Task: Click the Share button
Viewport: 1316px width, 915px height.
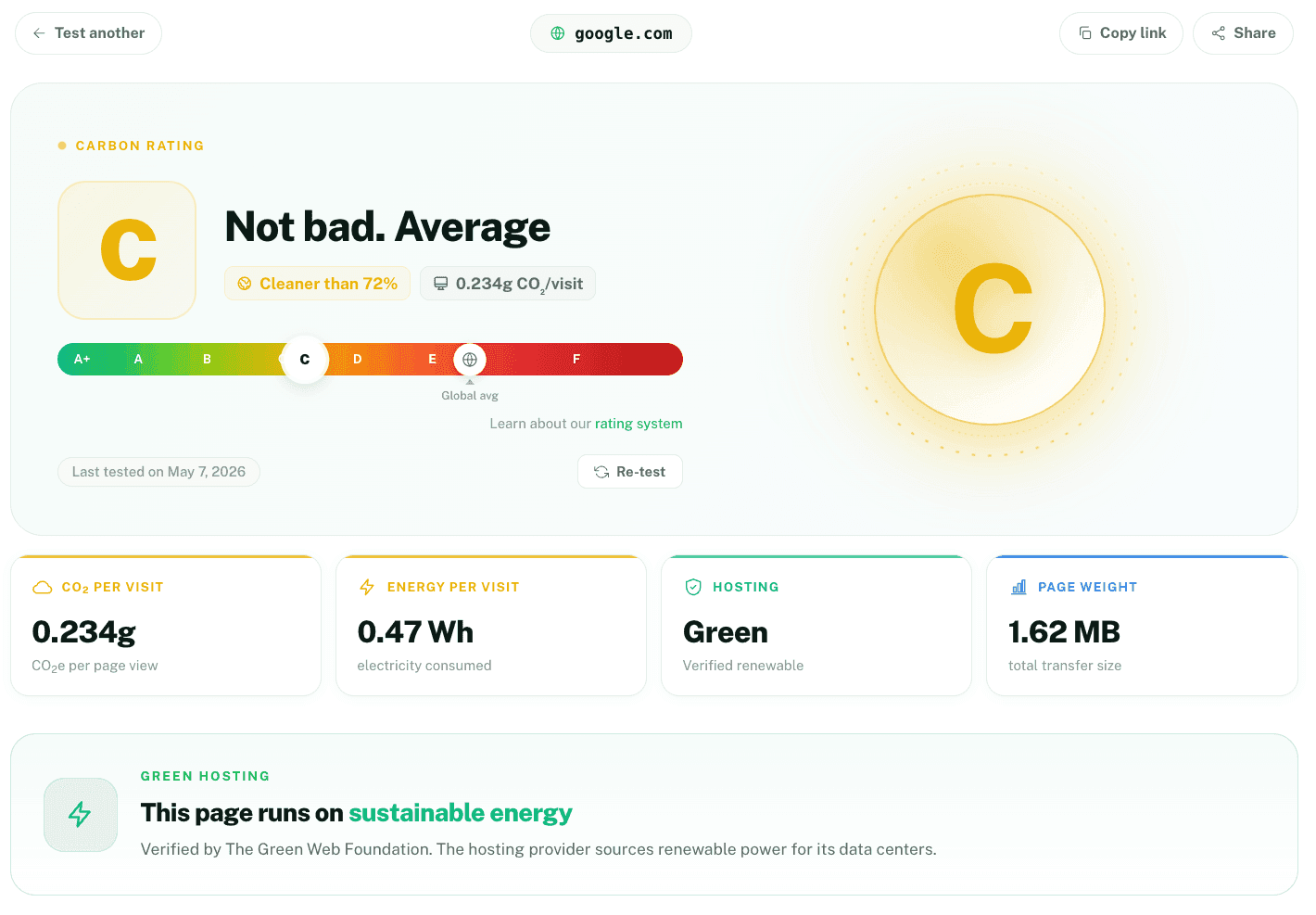Action: click(x=1243, y=33)
